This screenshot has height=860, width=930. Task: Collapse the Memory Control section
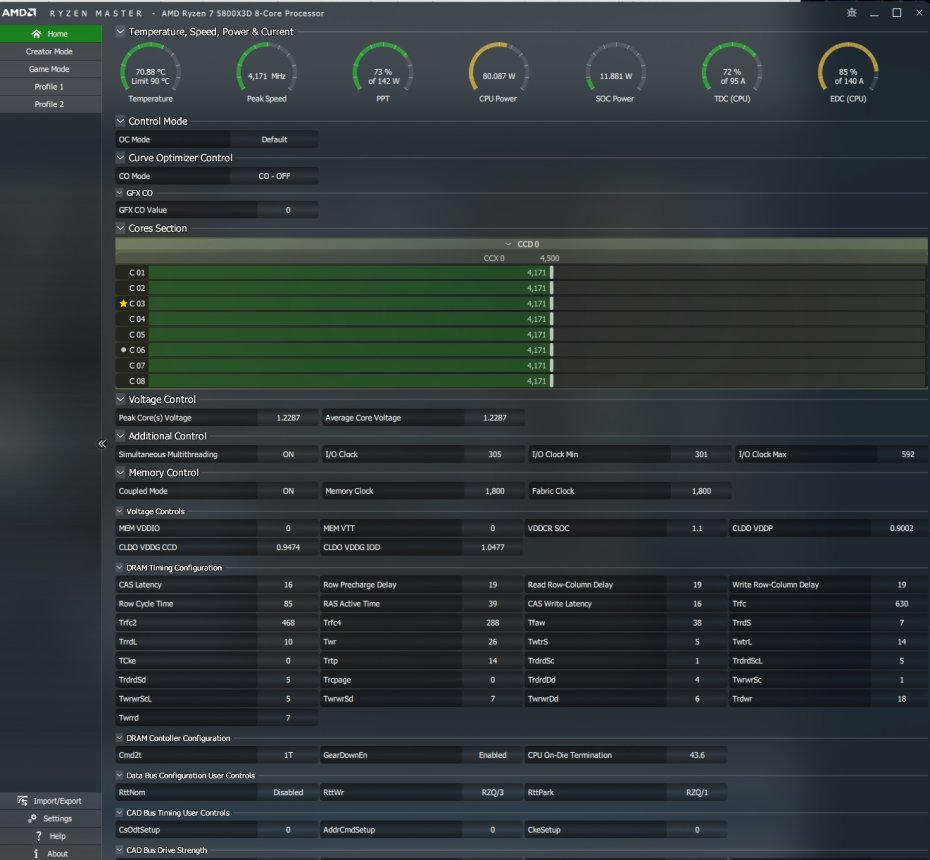120,473
